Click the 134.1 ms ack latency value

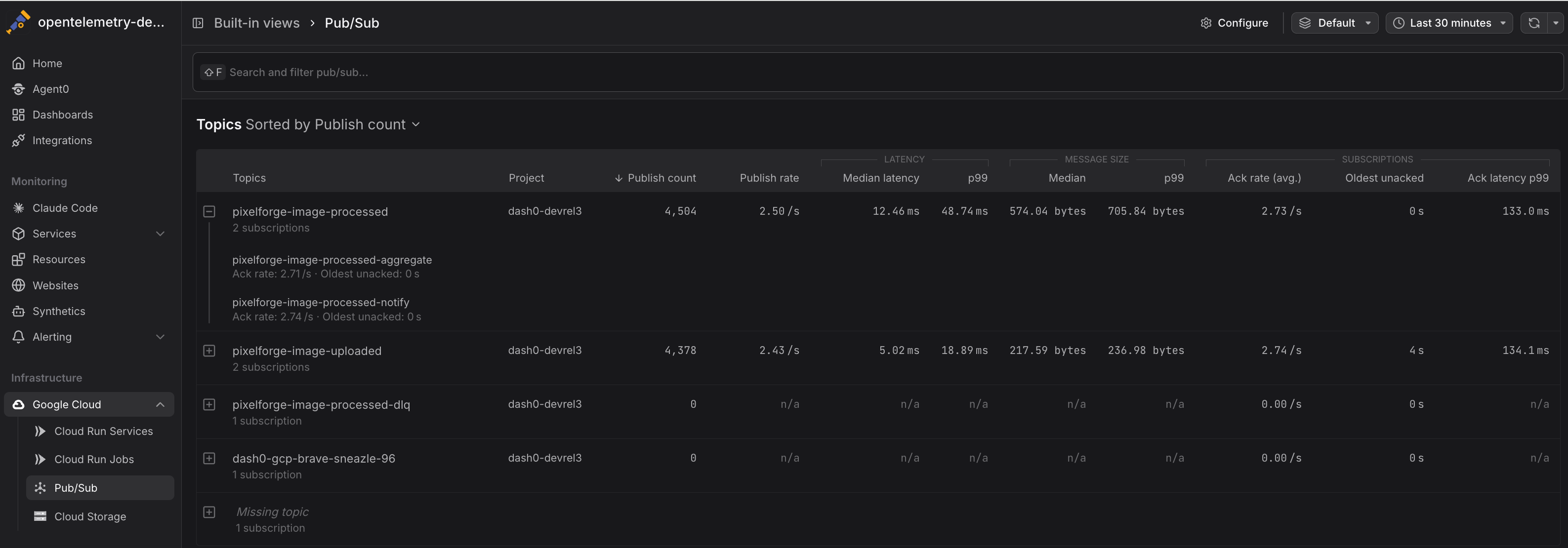tap(1526, 351)
